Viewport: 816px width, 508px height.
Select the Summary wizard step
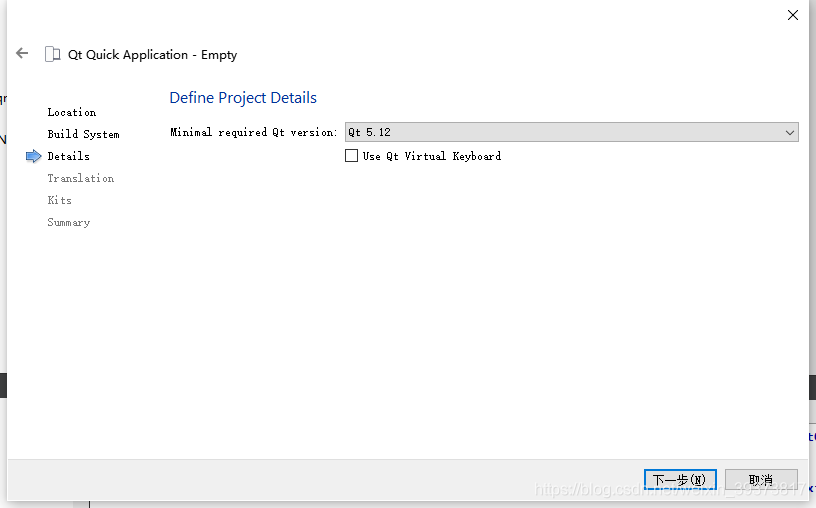(69, 223)
